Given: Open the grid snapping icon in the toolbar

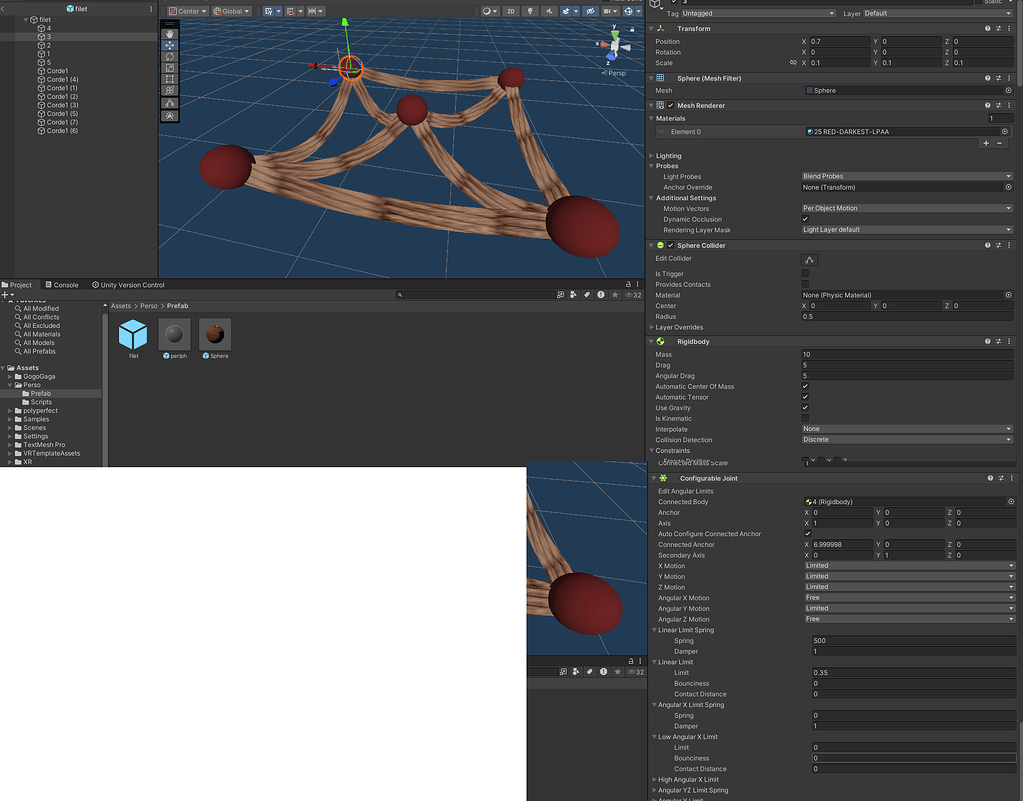Looking at the screenshot, I should pos(290,11).
